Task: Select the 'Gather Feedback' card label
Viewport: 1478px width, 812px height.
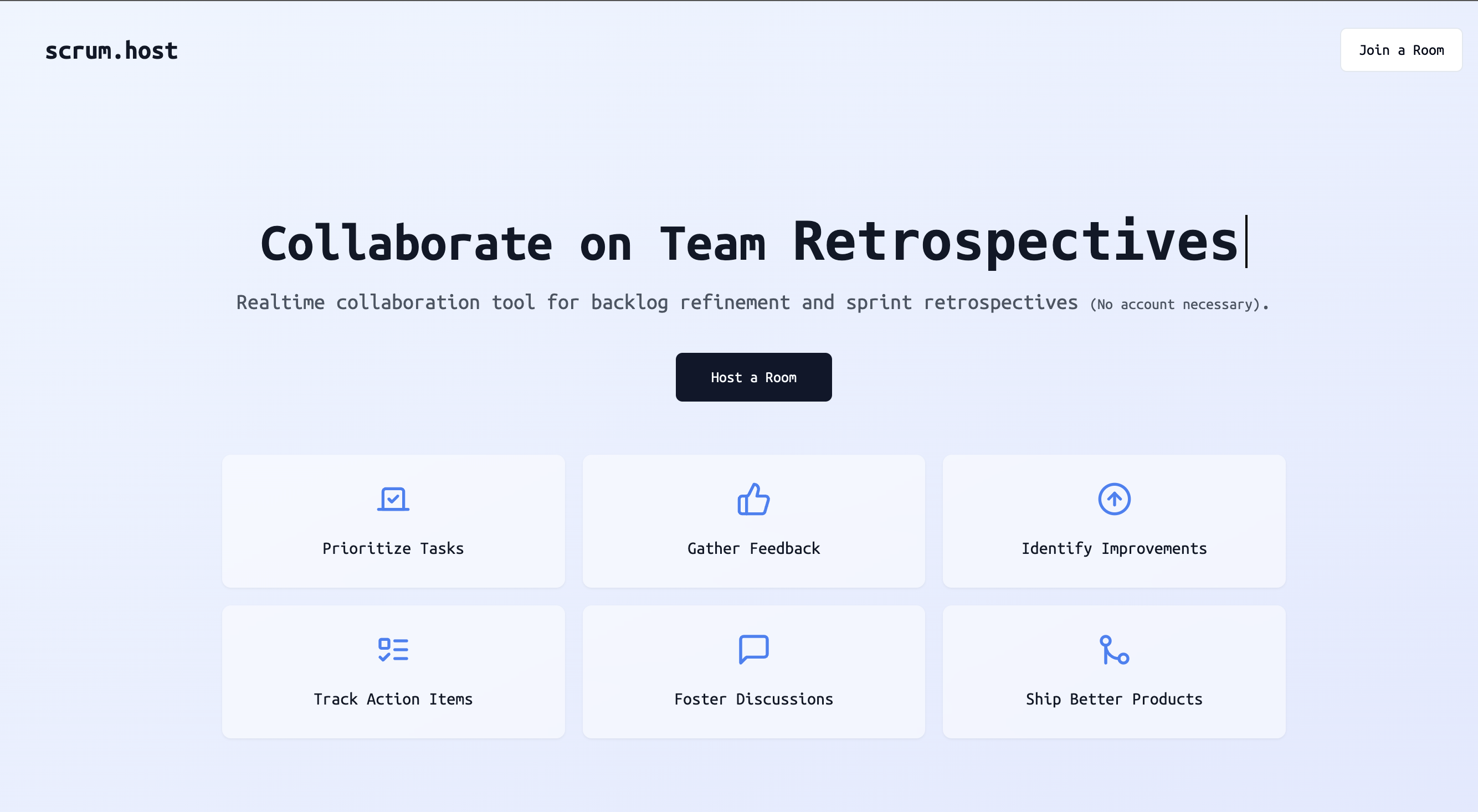Action: 753,548
